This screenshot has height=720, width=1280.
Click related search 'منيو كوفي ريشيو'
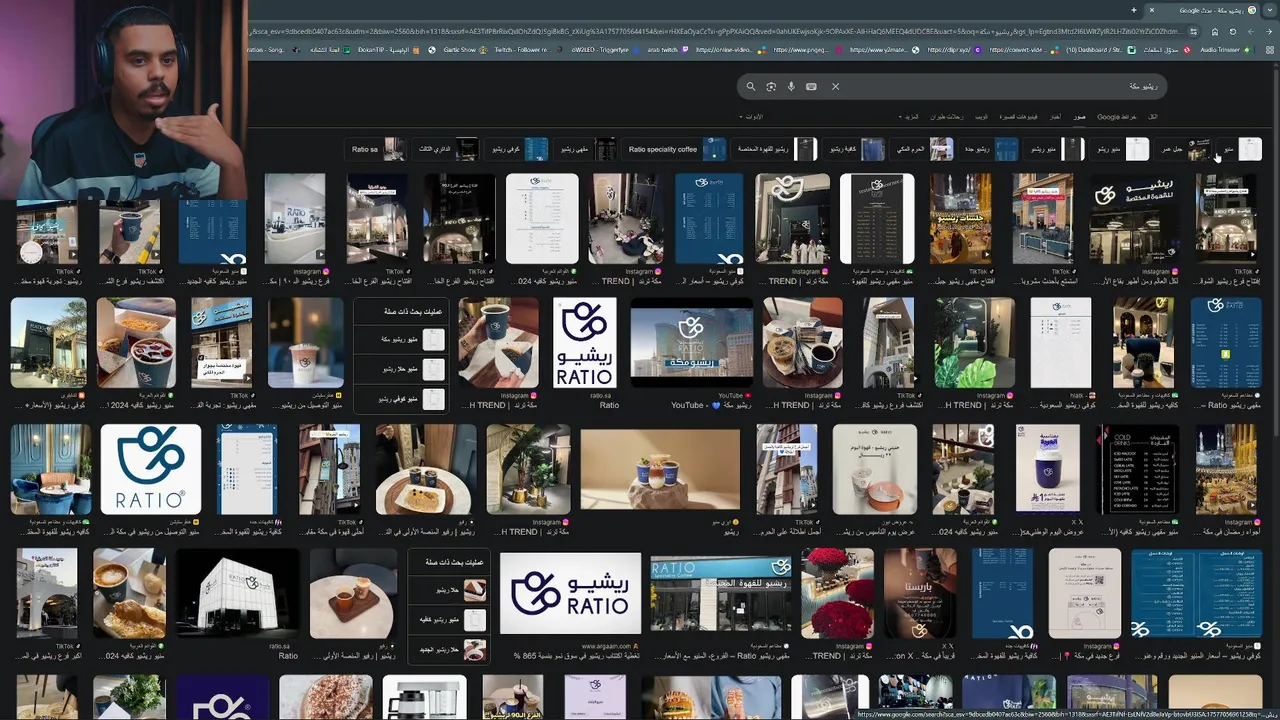click(401, 398)
